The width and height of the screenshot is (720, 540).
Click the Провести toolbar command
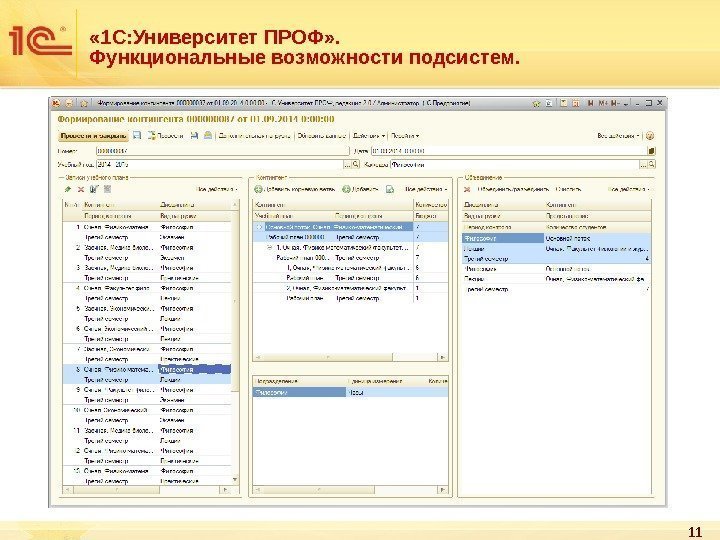165,136
